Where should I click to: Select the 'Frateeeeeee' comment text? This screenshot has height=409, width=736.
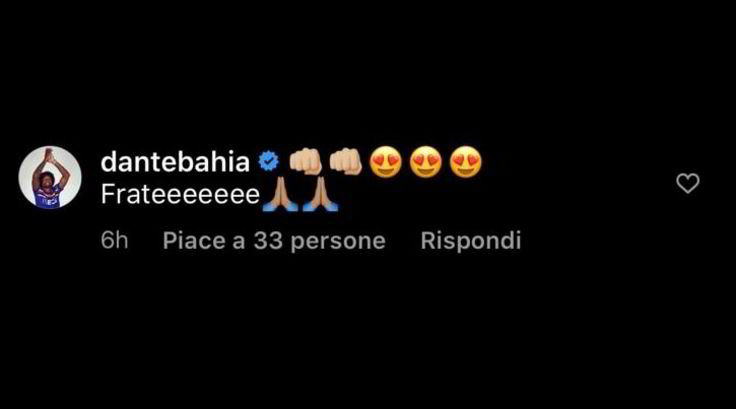tap(180, 194)
